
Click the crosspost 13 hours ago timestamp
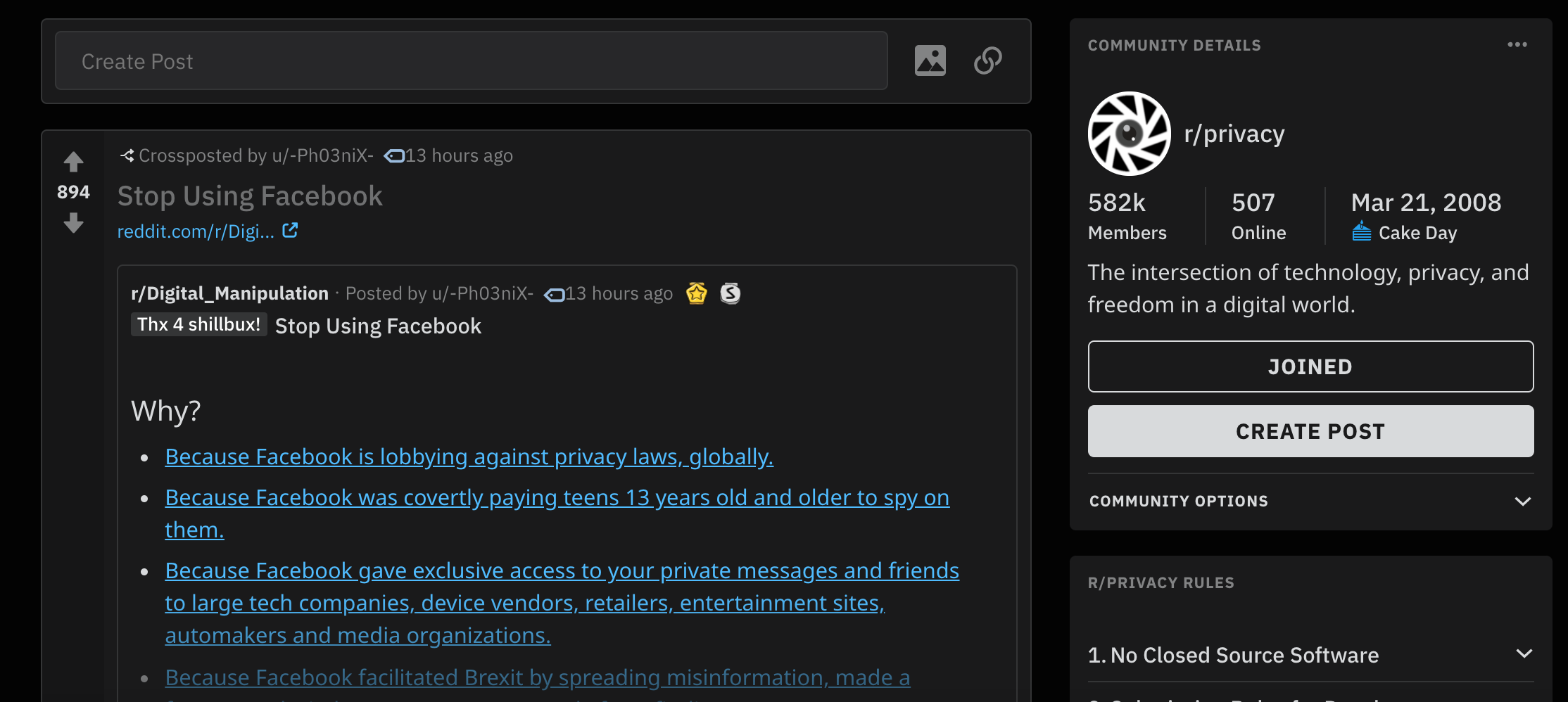pos(459,155)
